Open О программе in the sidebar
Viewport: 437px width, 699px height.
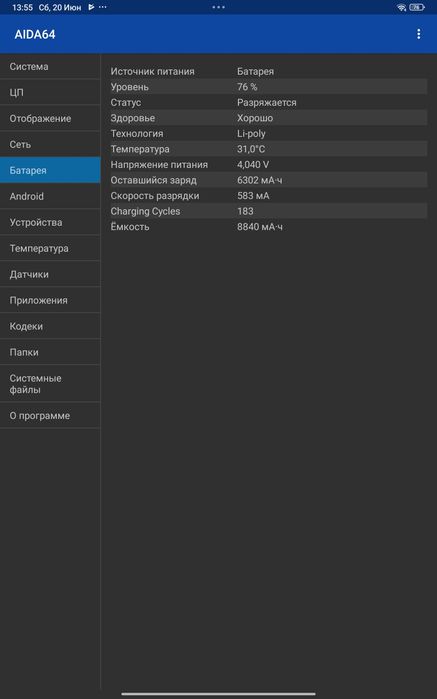coord(50,415)
